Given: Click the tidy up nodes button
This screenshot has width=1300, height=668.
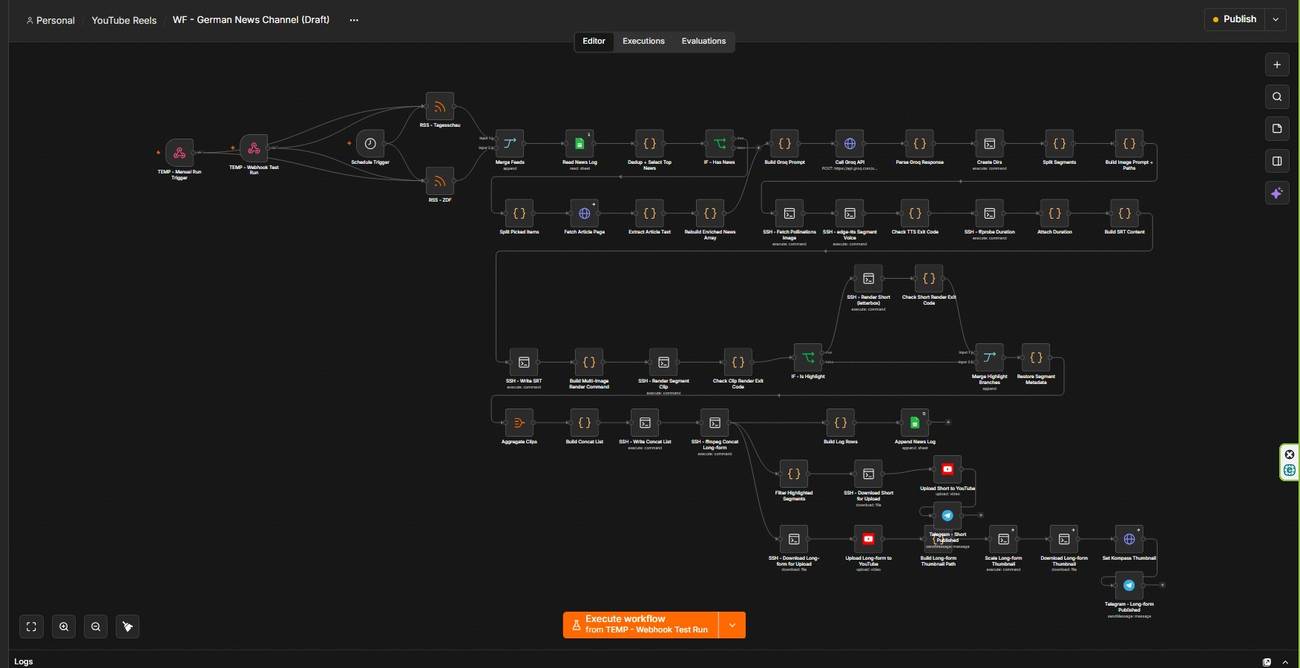Looking at the screenshot, I should pyautogui.click(x=128, y=627).
